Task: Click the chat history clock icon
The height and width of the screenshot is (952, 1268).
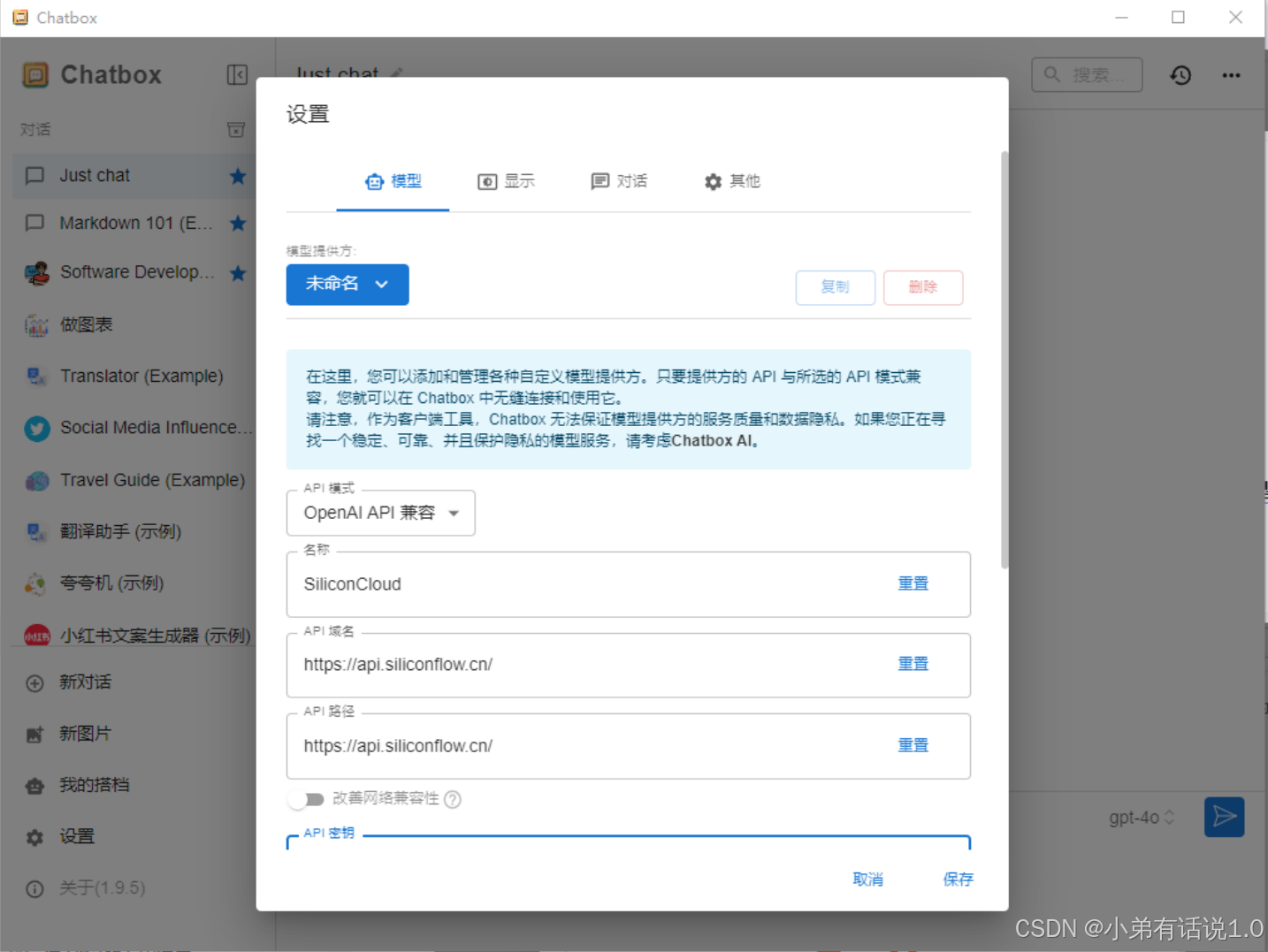Action: pos(1180,75)
